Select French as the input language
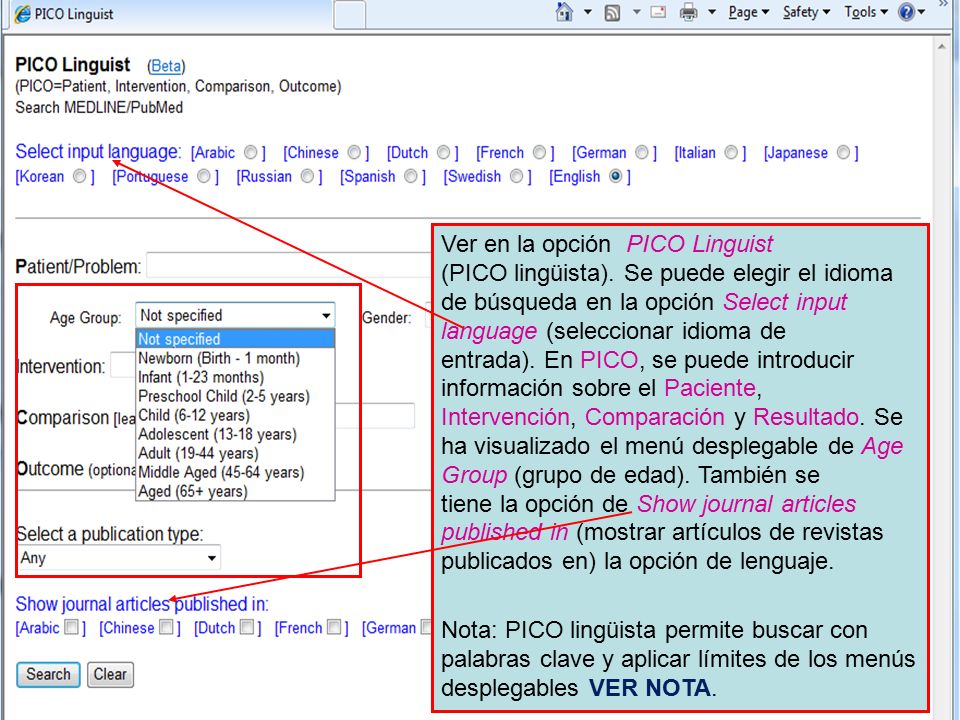Viewport: 960px width, 720px height. pos(539,152)
